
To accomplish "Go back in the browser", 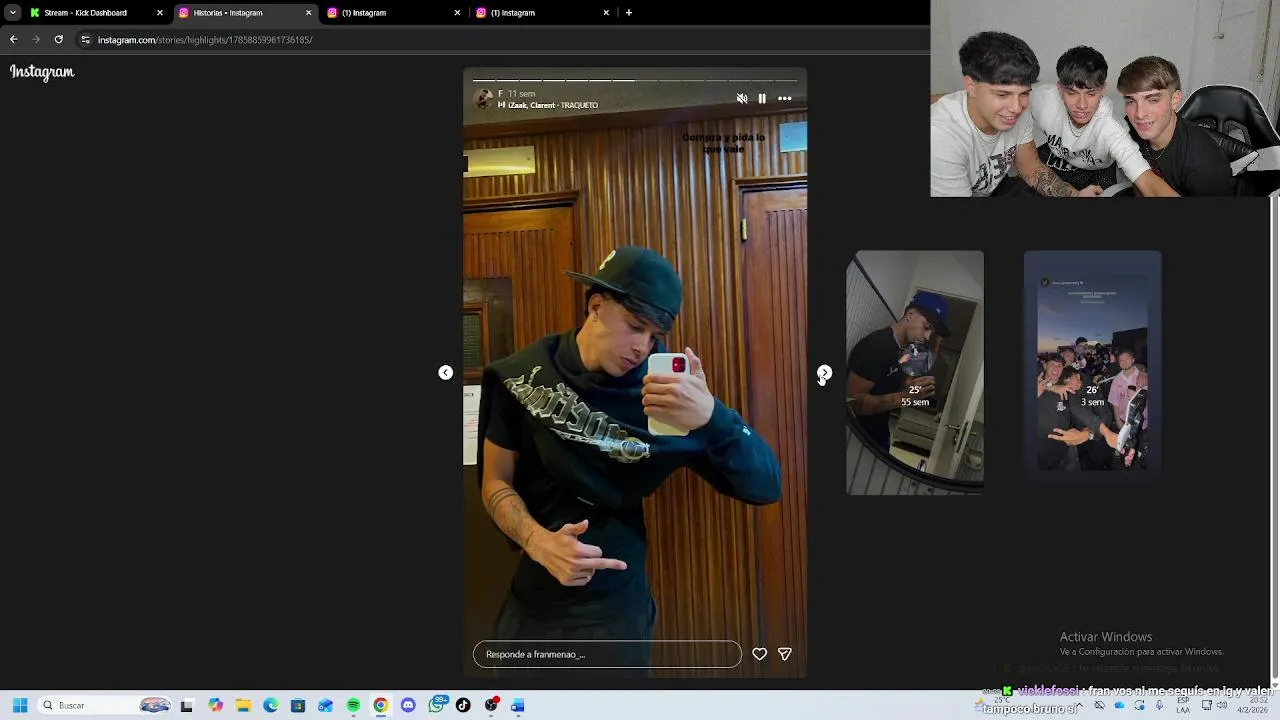I will [x=13, y=40].
